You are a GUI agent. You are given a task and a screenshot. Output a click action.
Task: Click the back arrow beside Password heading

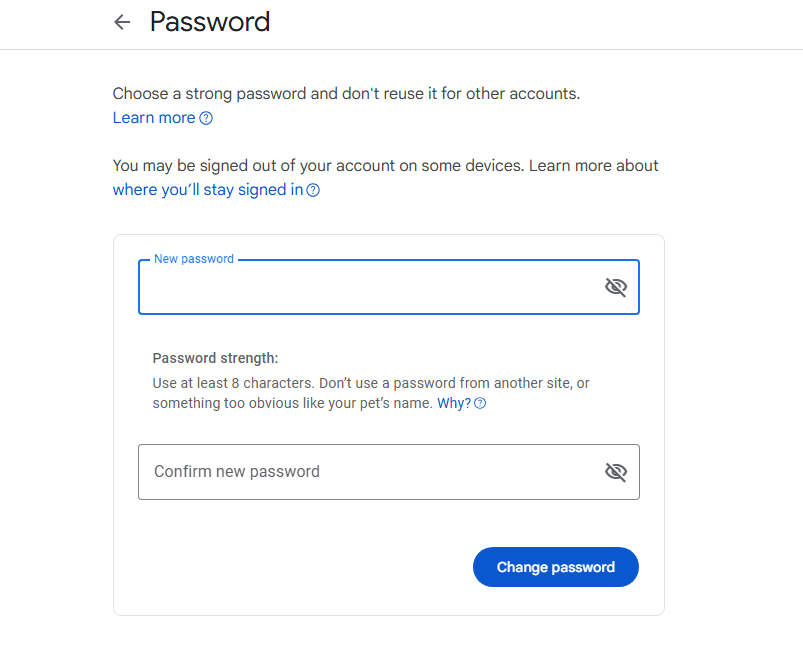click(122, 22)
